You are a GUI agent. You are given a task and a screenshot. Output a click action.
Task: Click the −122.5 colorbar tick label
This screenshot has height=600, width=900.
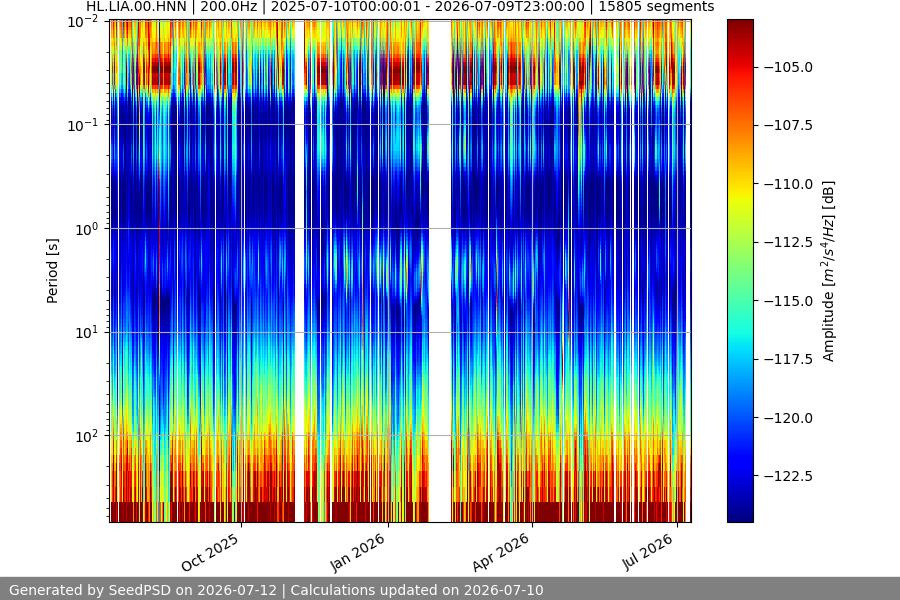click(789, 476)
